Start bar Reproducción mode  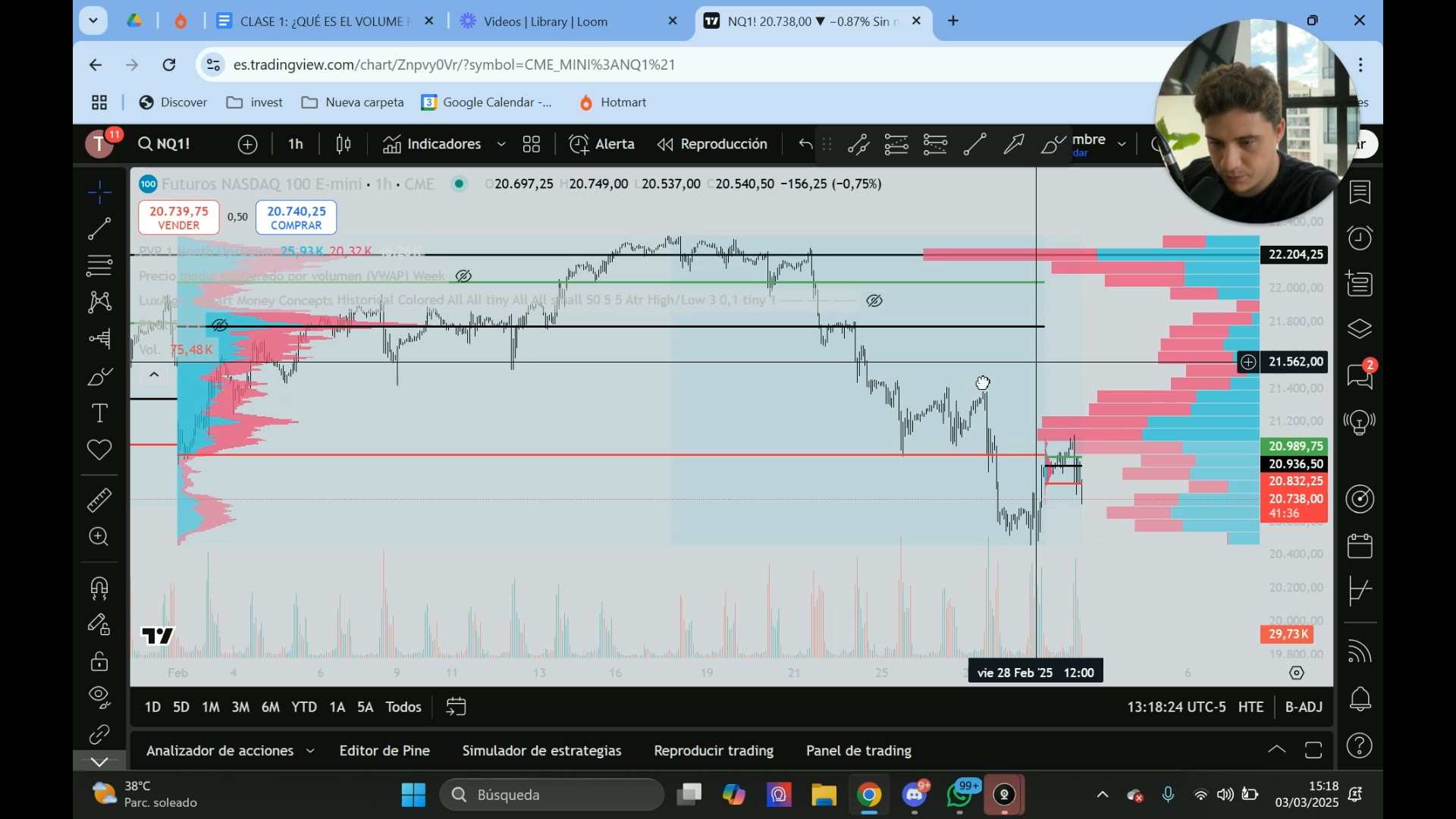coord(713,144)
